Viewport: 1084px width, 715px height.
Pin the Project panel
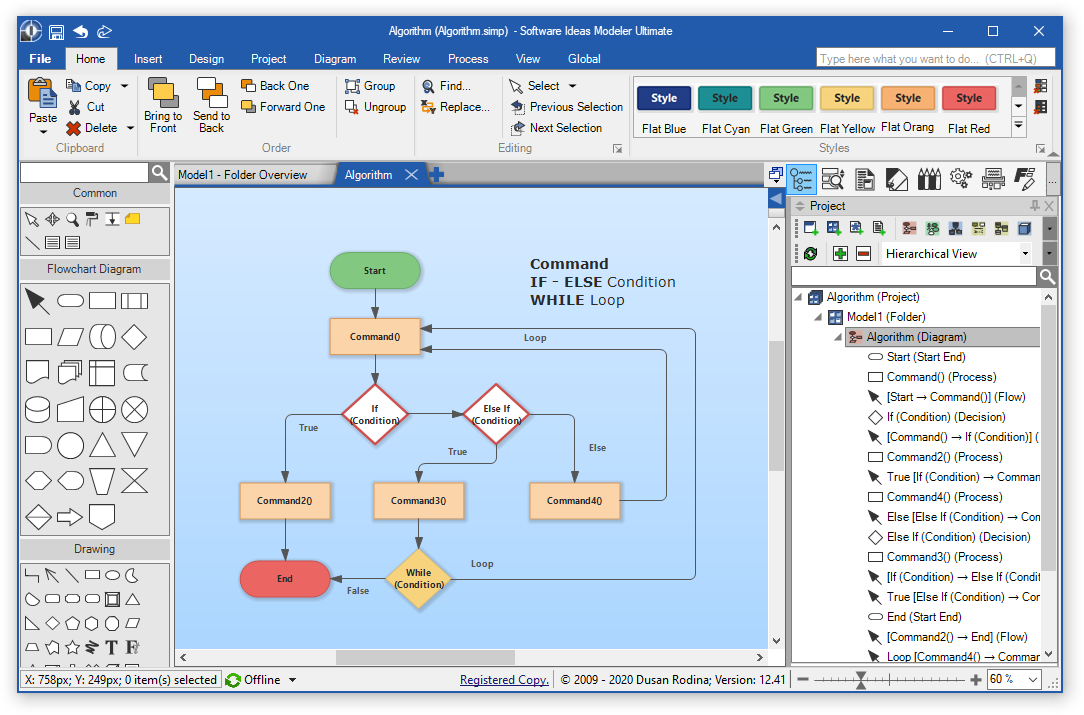(1034, 206)
